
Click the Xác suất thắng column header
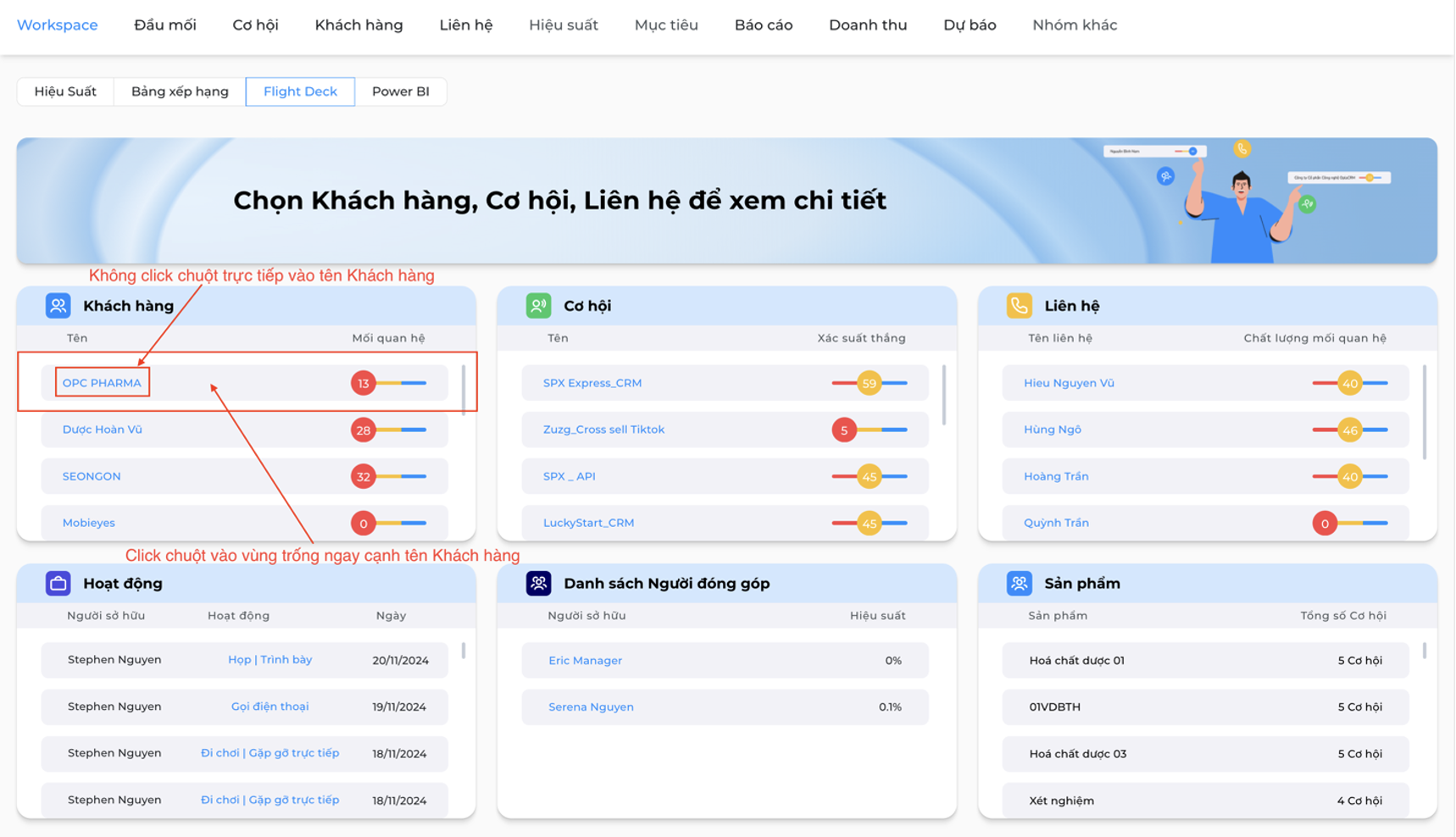coord(861,338)
